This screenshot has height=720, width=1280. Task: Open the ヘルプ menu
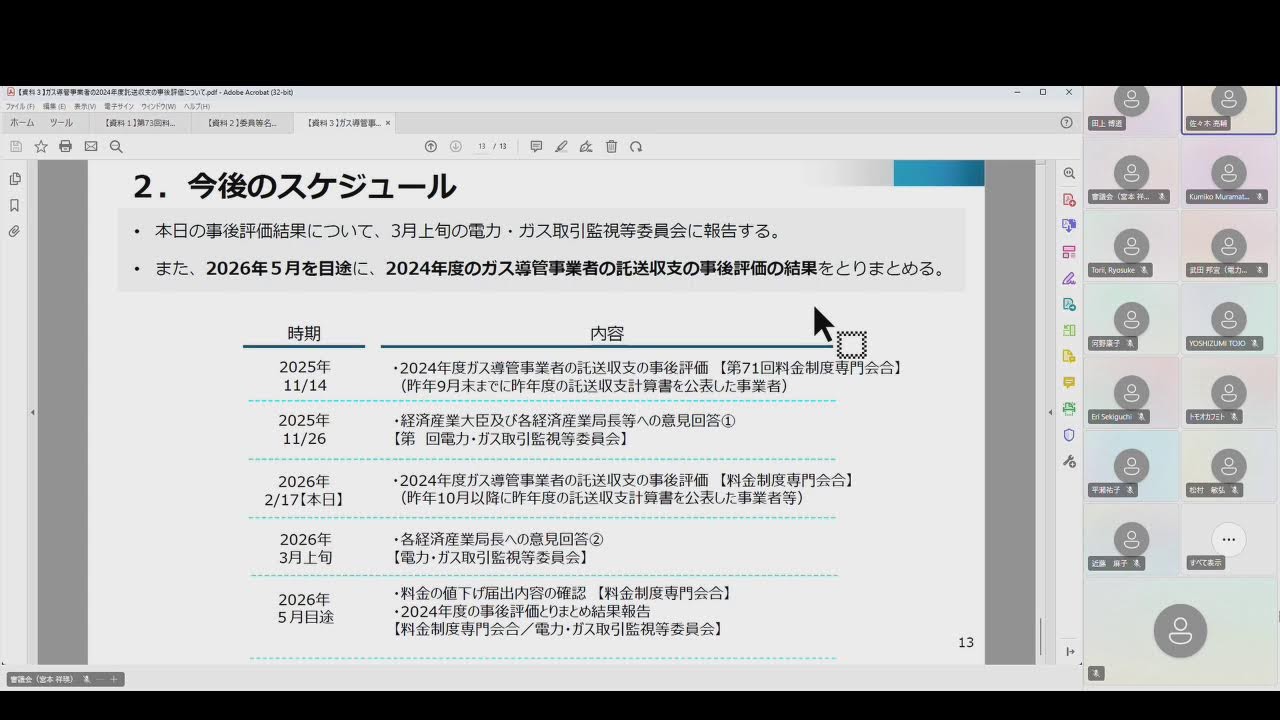coord(196,106)
